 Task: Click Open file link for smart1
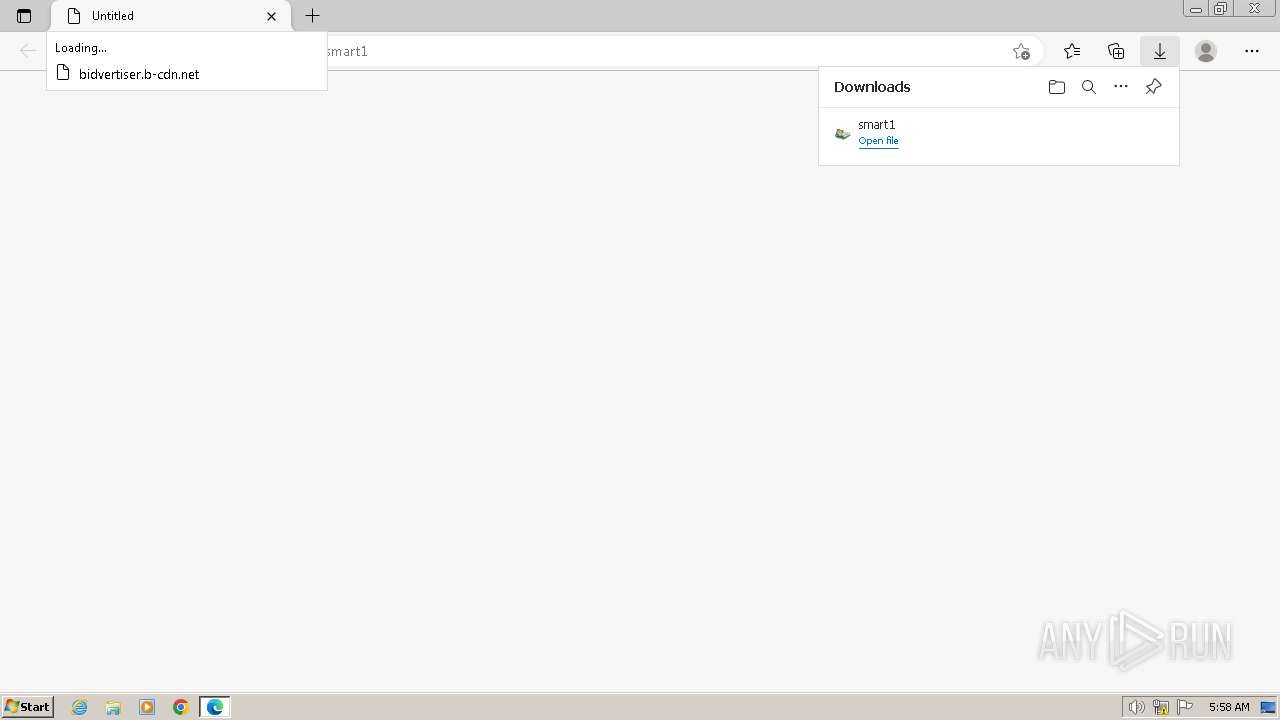pyautogui.click(x=878, y=141)
